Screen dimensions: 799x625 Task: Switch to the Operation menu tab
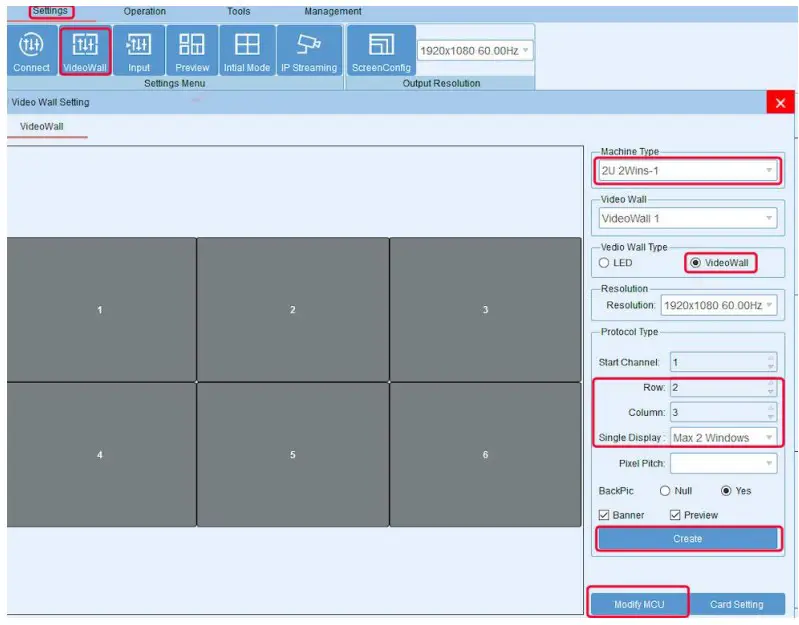click(145, 11)
